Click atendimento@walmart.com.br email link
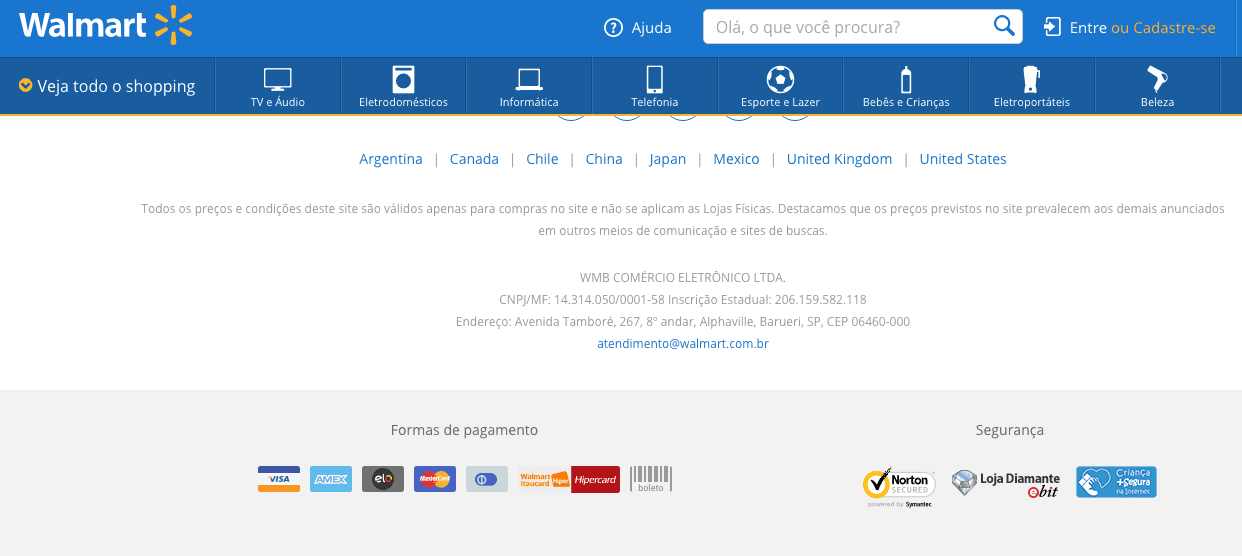The image size is (1242, 556). (683, 344)
